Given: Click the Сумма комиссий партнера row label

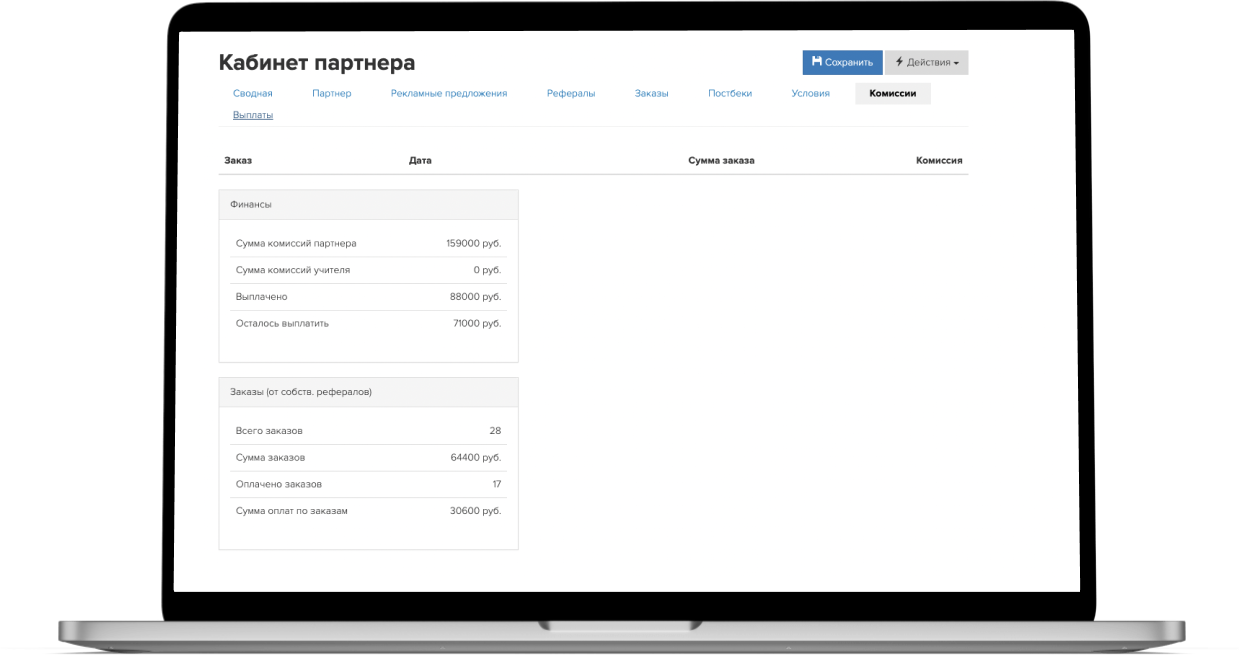Looking at the screenshot, I should click(296, 243).
